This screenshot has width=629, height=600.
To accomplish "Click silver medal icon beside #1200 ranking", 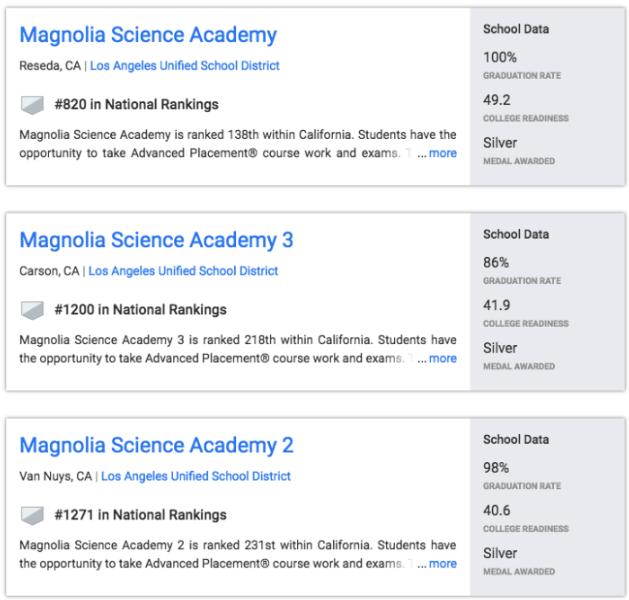I will tap(33, 309).
